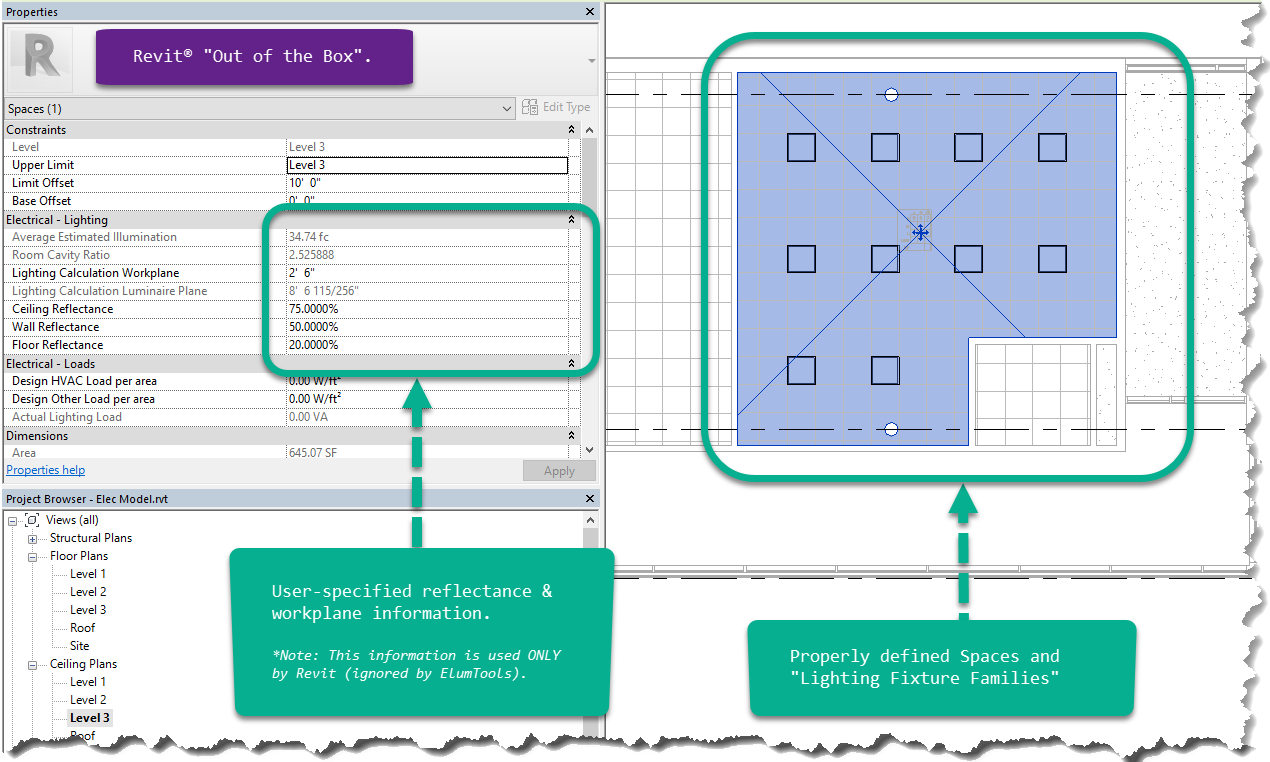Collapse the Constraints section
This screenshot has height=762, width=1270.
tap(571, 130)
